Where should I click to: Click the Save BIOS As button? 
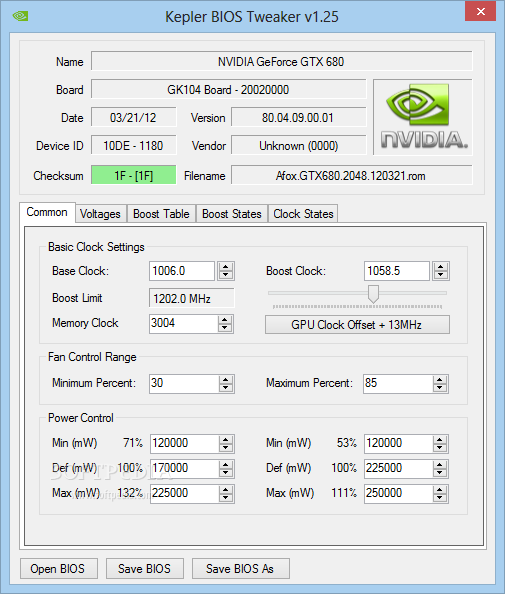(x=241, y=569)
